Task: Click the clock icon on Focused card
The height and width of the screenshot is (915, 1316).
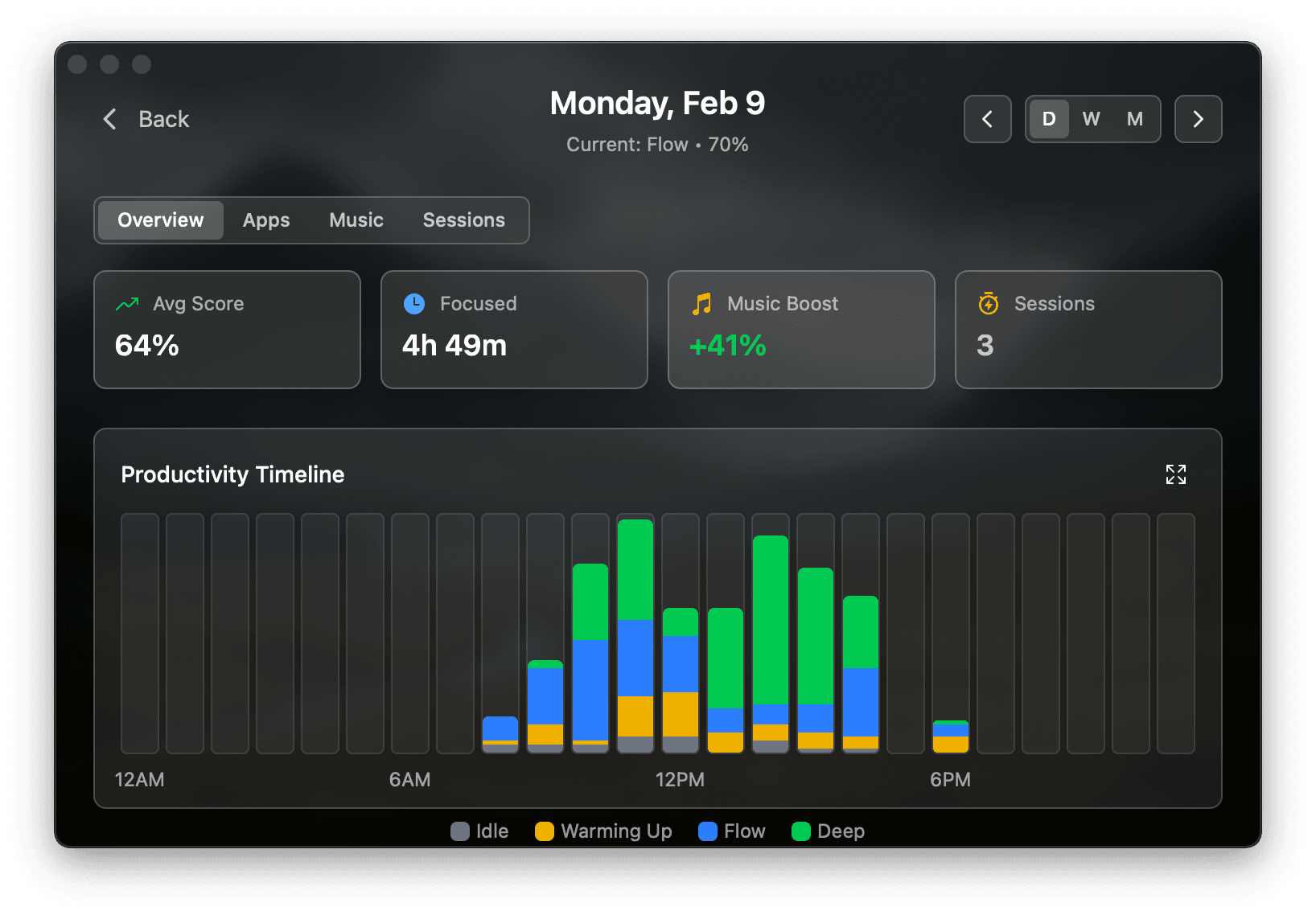Action: pos(413,304)
